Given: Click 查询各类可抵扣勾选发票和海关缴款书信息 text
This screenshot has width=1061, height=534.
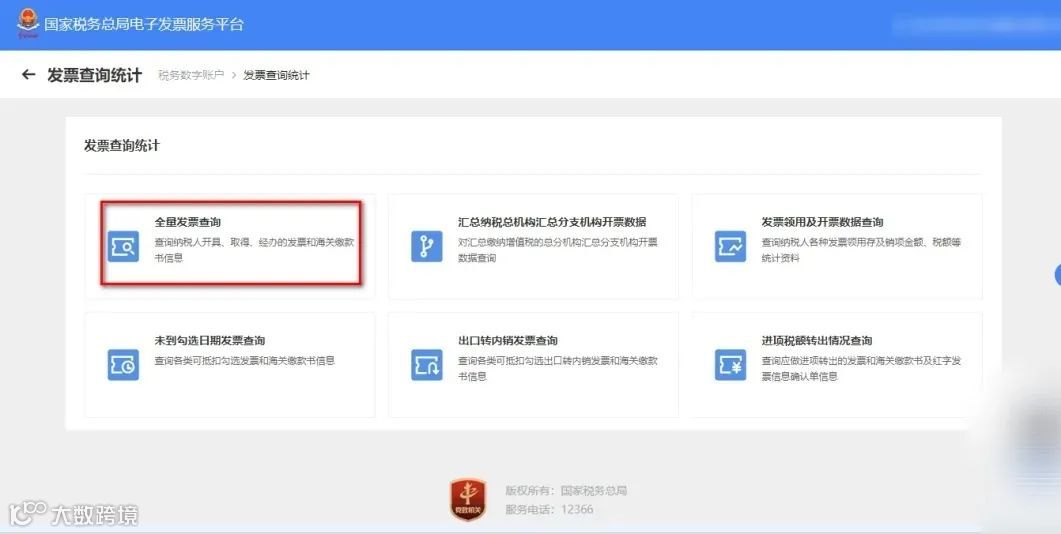Looking at the screenshot, I should [x=245, y=361].
